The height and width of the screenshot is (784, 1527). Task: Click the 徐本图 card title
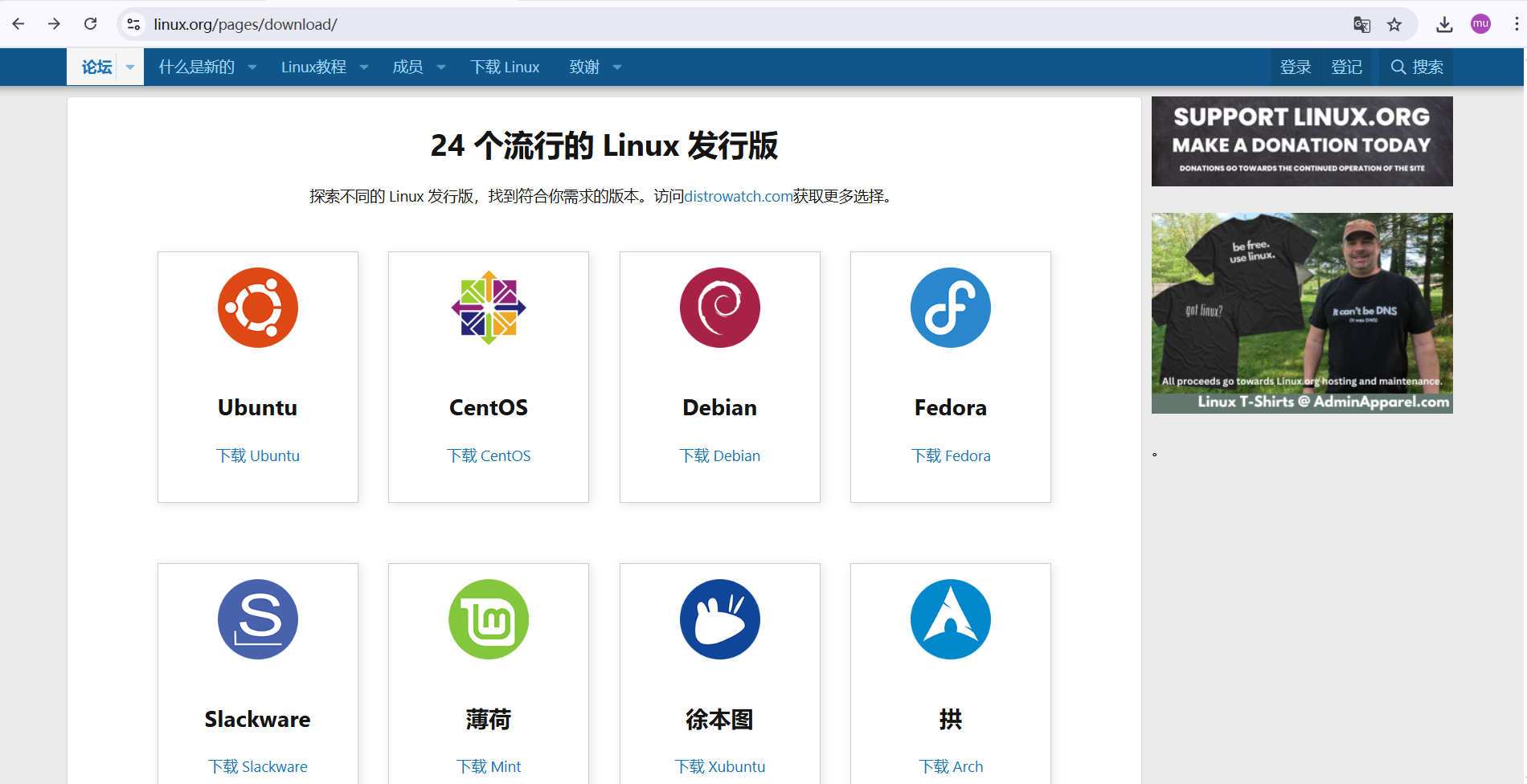(720, 719)
